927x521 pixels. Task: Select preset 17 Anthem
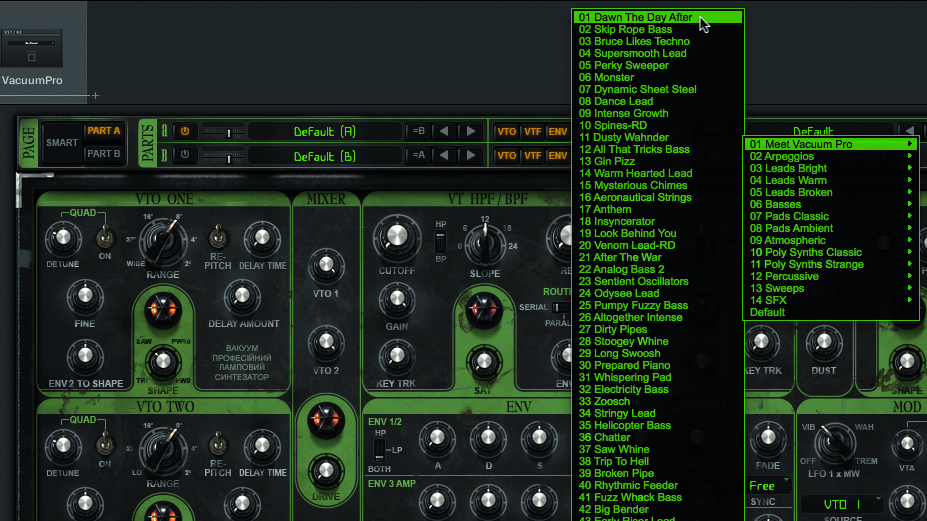[x=657, y=209]
